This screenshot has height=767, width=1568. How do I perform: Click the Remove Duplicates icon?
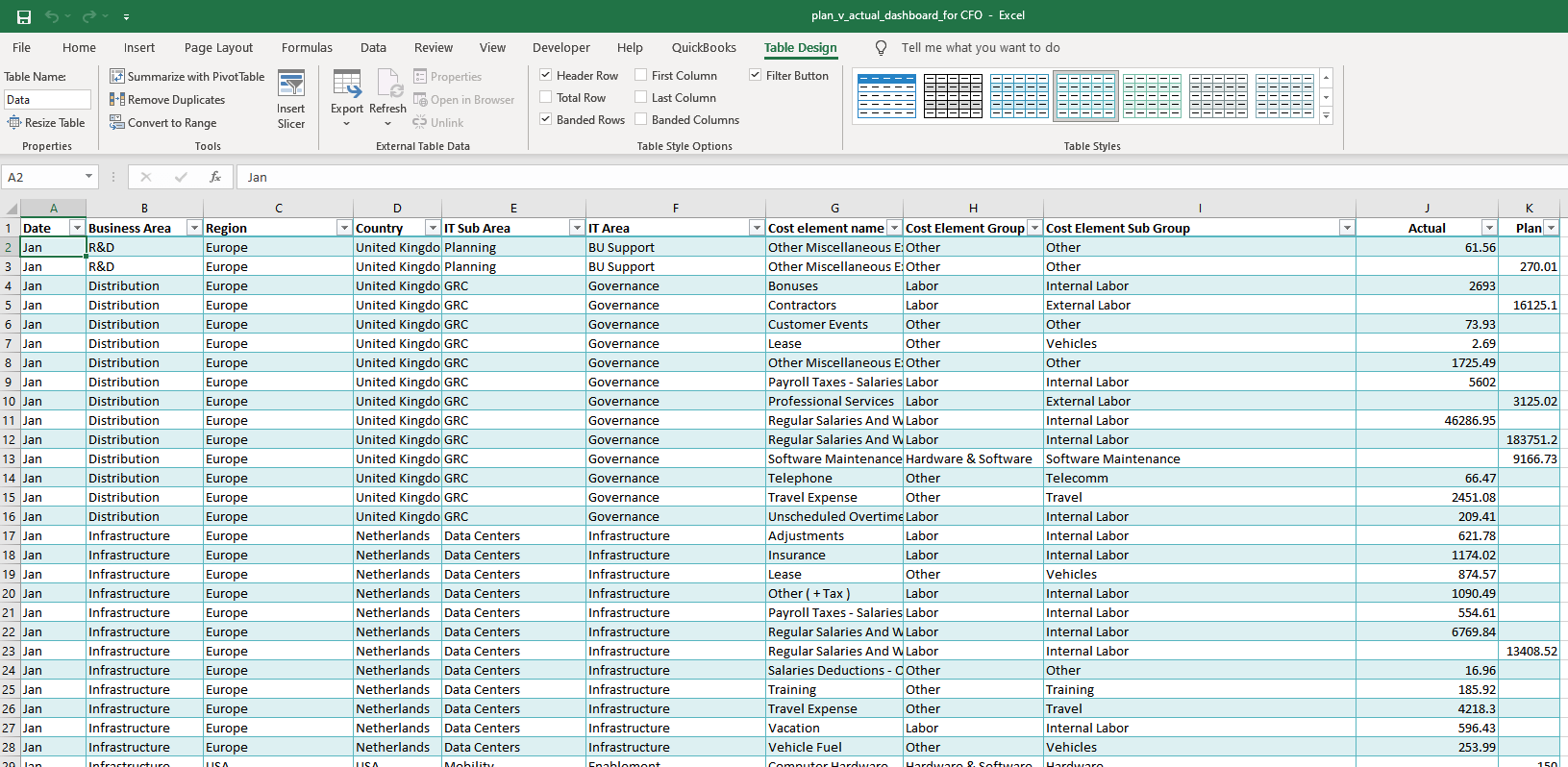(x=117, y=99)
